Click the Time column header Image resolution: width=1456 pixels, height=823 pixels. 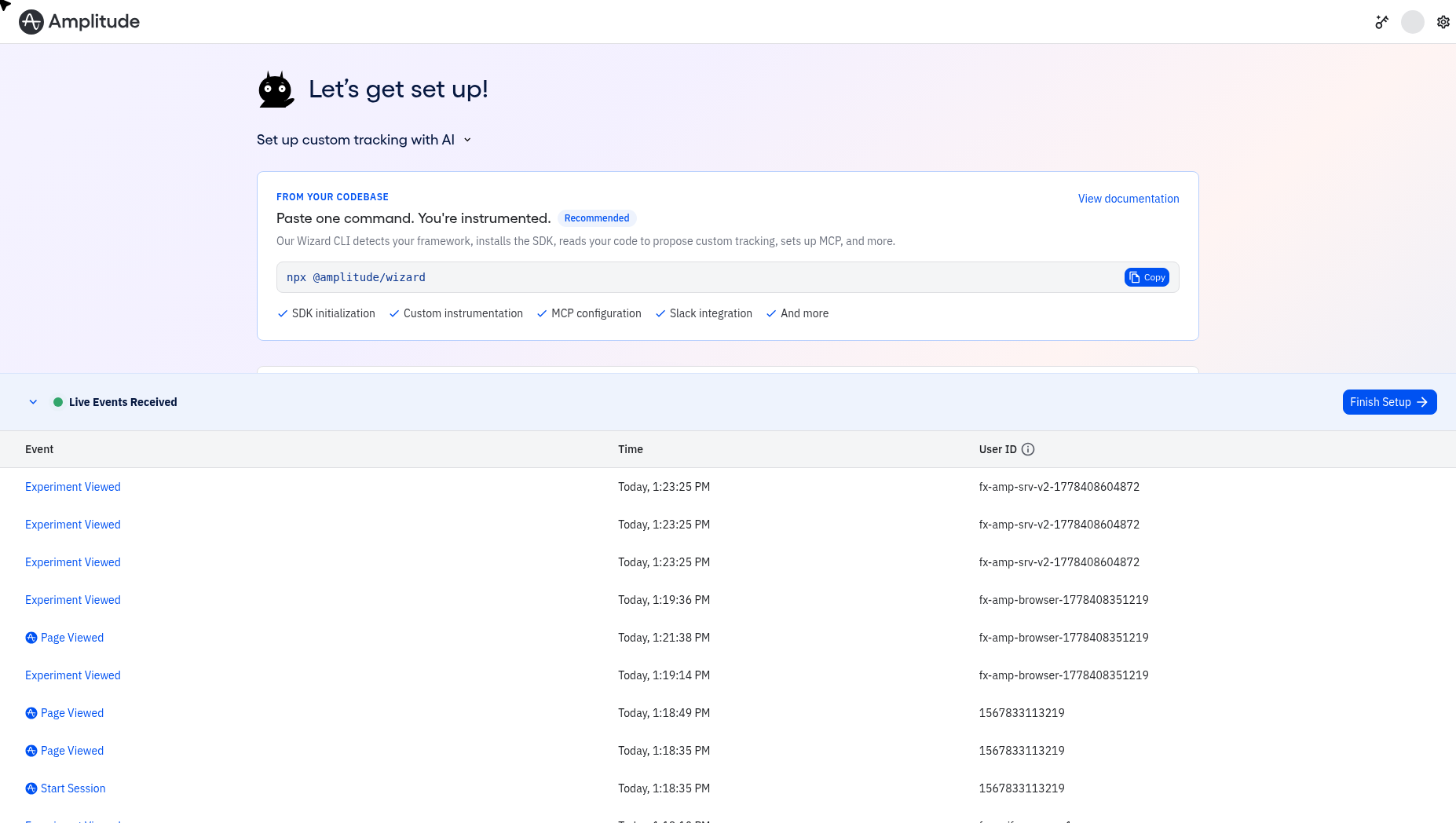(x=631, y=449)
